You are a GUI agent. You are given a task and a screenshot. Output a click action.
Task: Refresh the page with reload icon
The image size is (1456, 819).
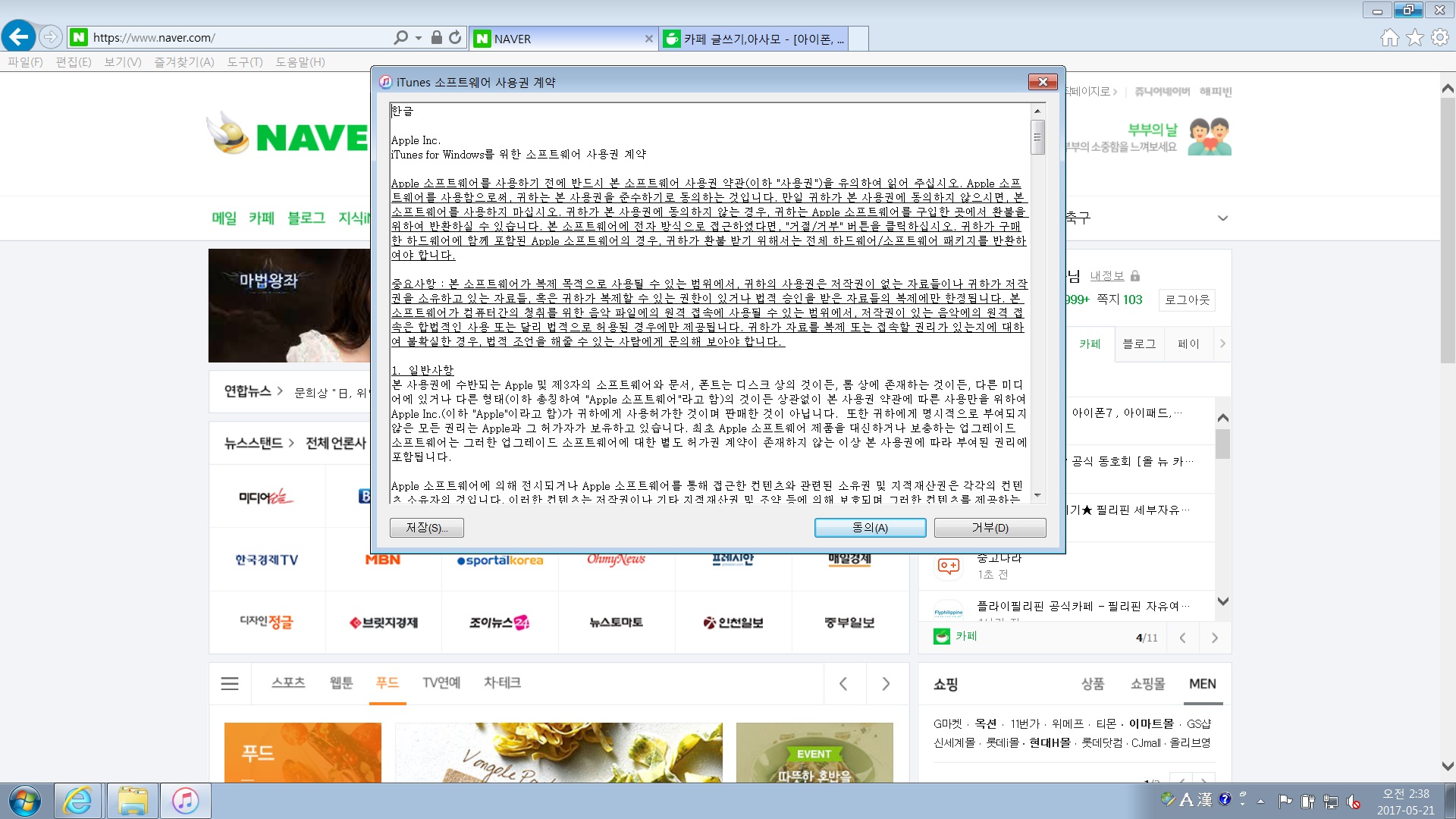455,38
